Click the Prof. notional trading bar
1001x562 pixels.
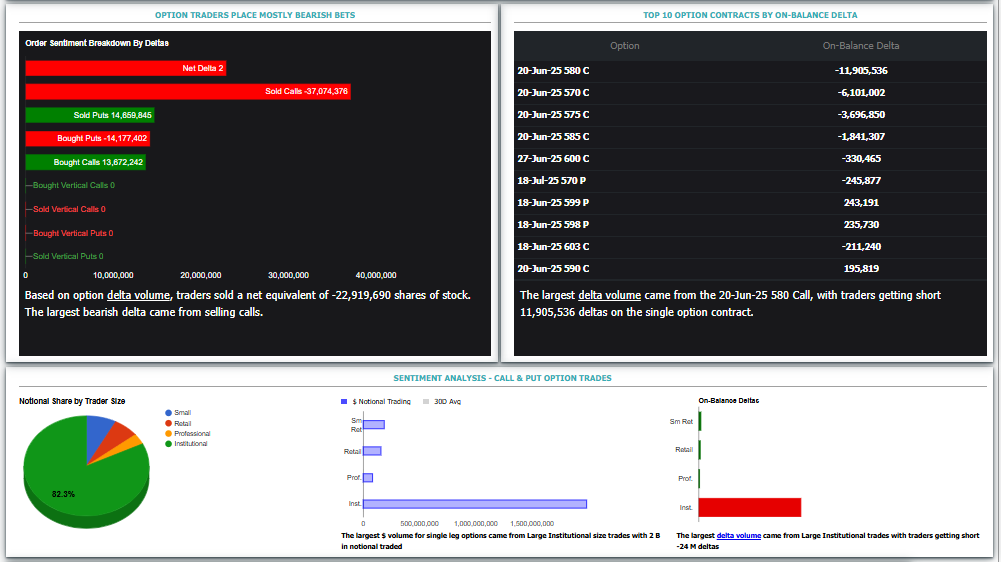click(368, 478)
